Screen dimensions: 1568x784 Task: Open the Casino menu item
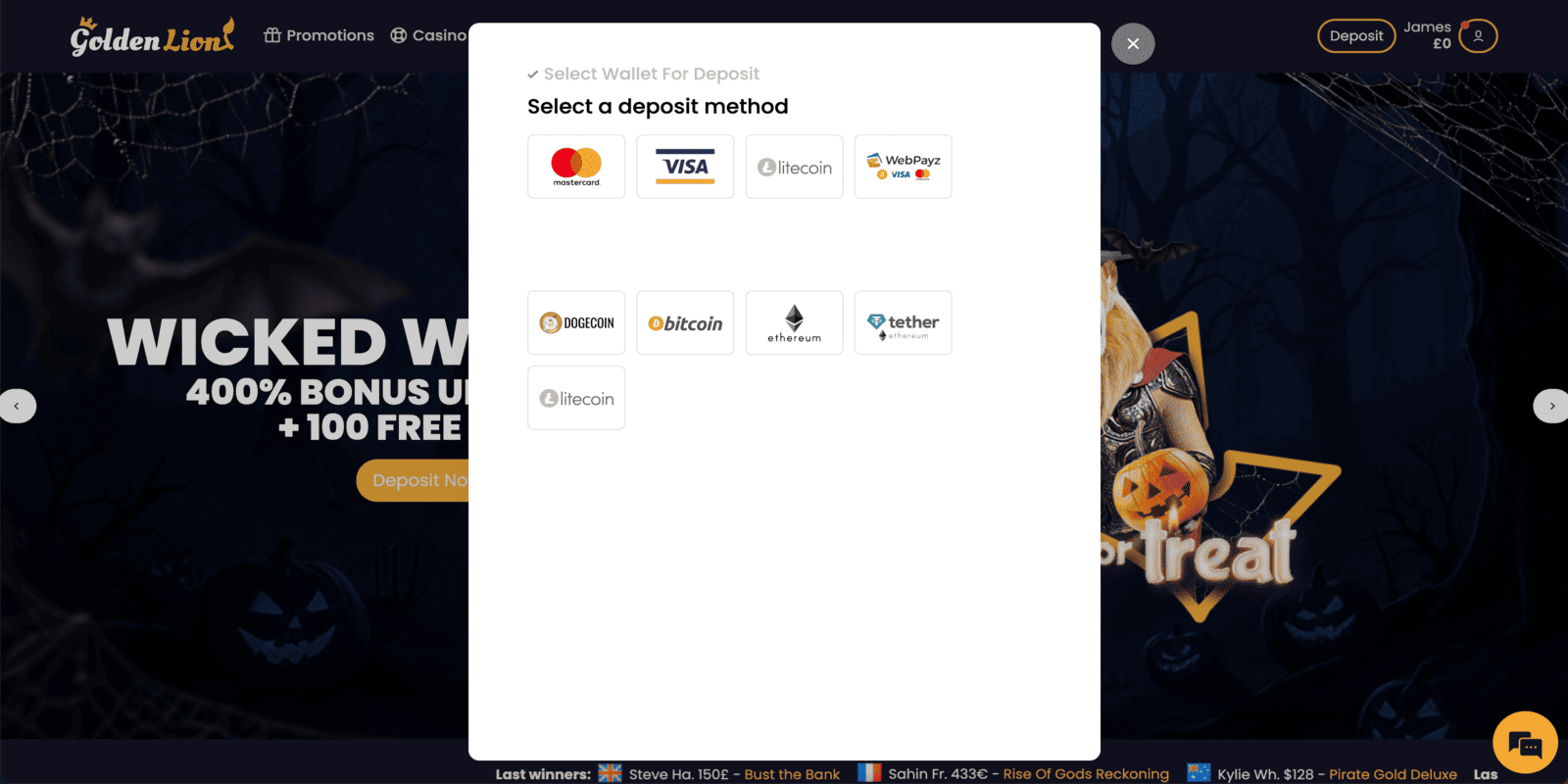(428, 35)
